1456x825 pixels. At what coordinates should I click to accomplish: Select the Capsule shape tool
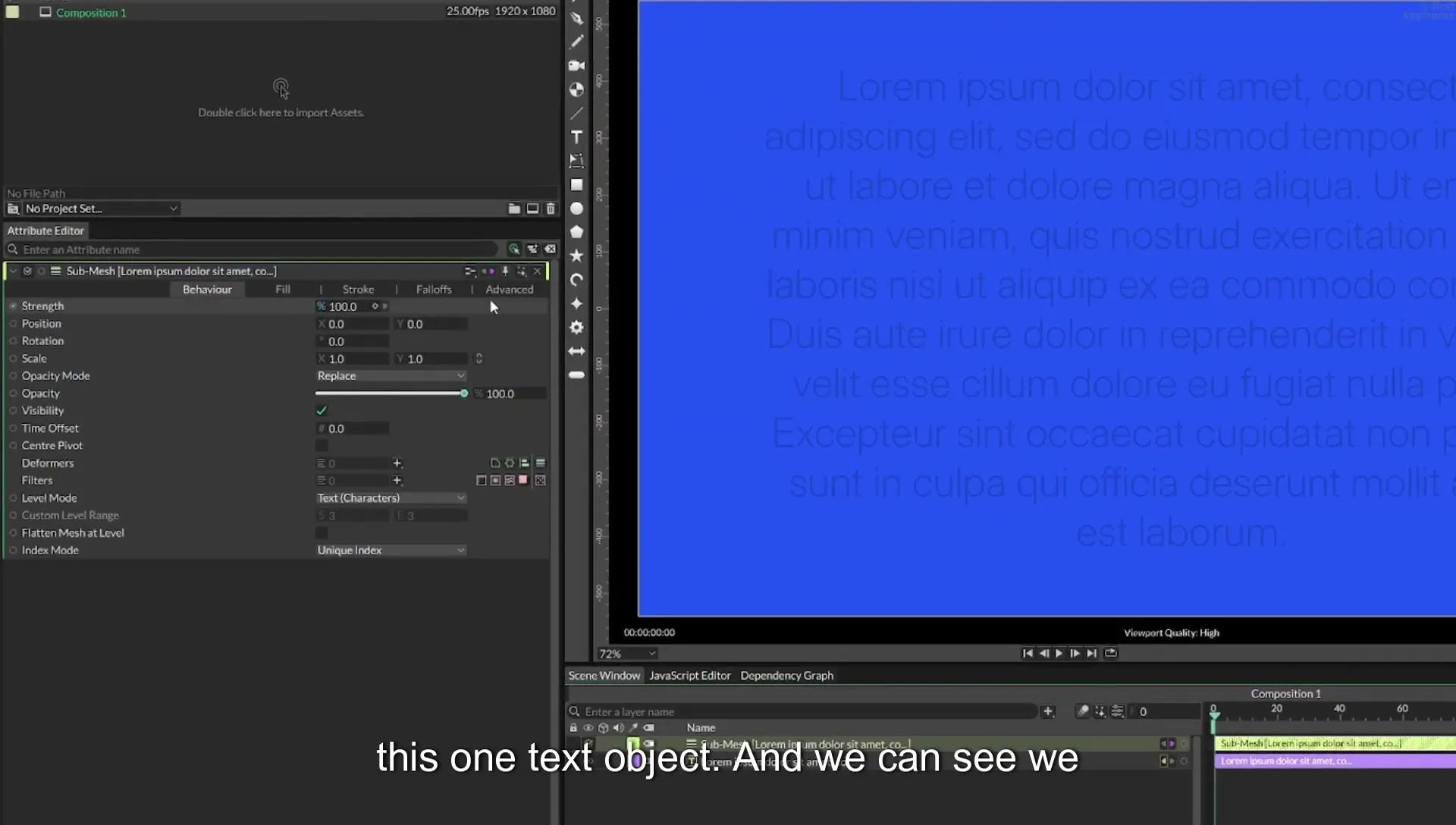(x=576, y=375)
